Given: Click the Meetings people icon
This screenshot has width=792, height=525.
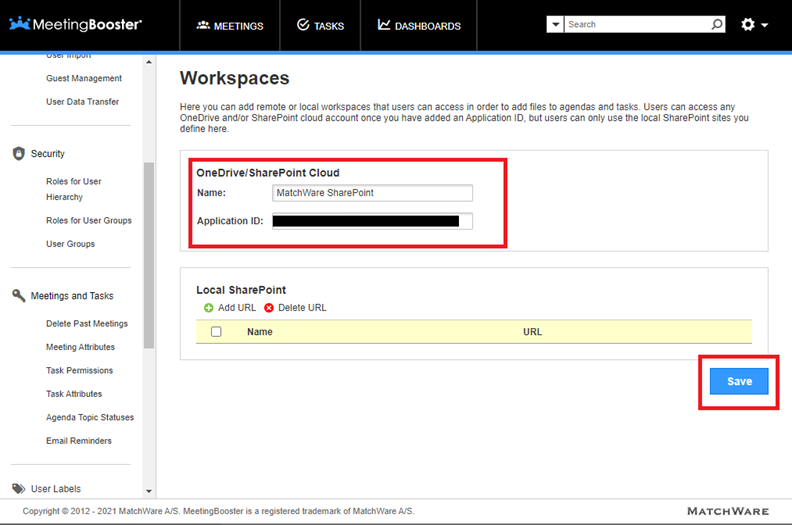Looking at the screenshot, I should click(x=203, y=25).
